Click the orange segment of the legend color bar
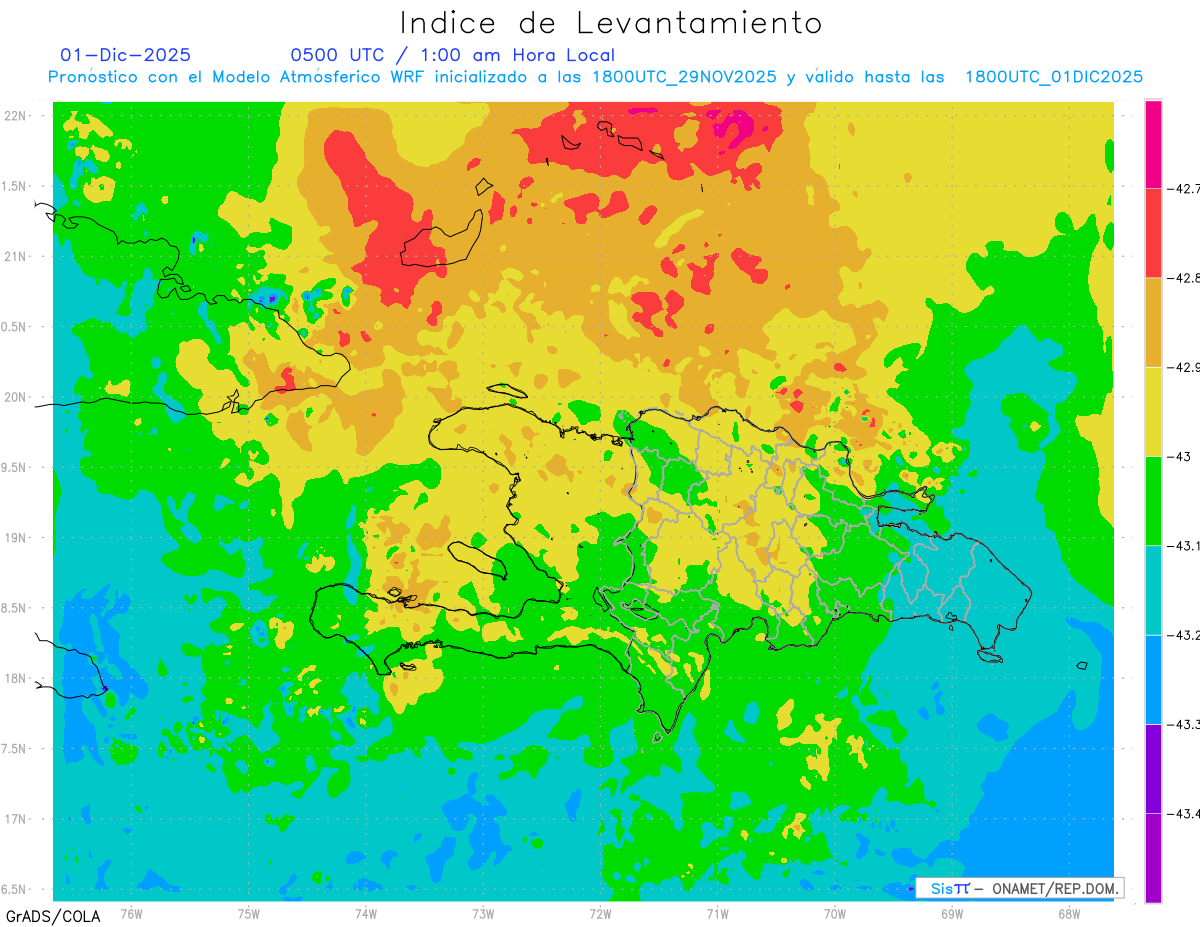Viewport: 1200px width, 927px height. coord(1153,322)
